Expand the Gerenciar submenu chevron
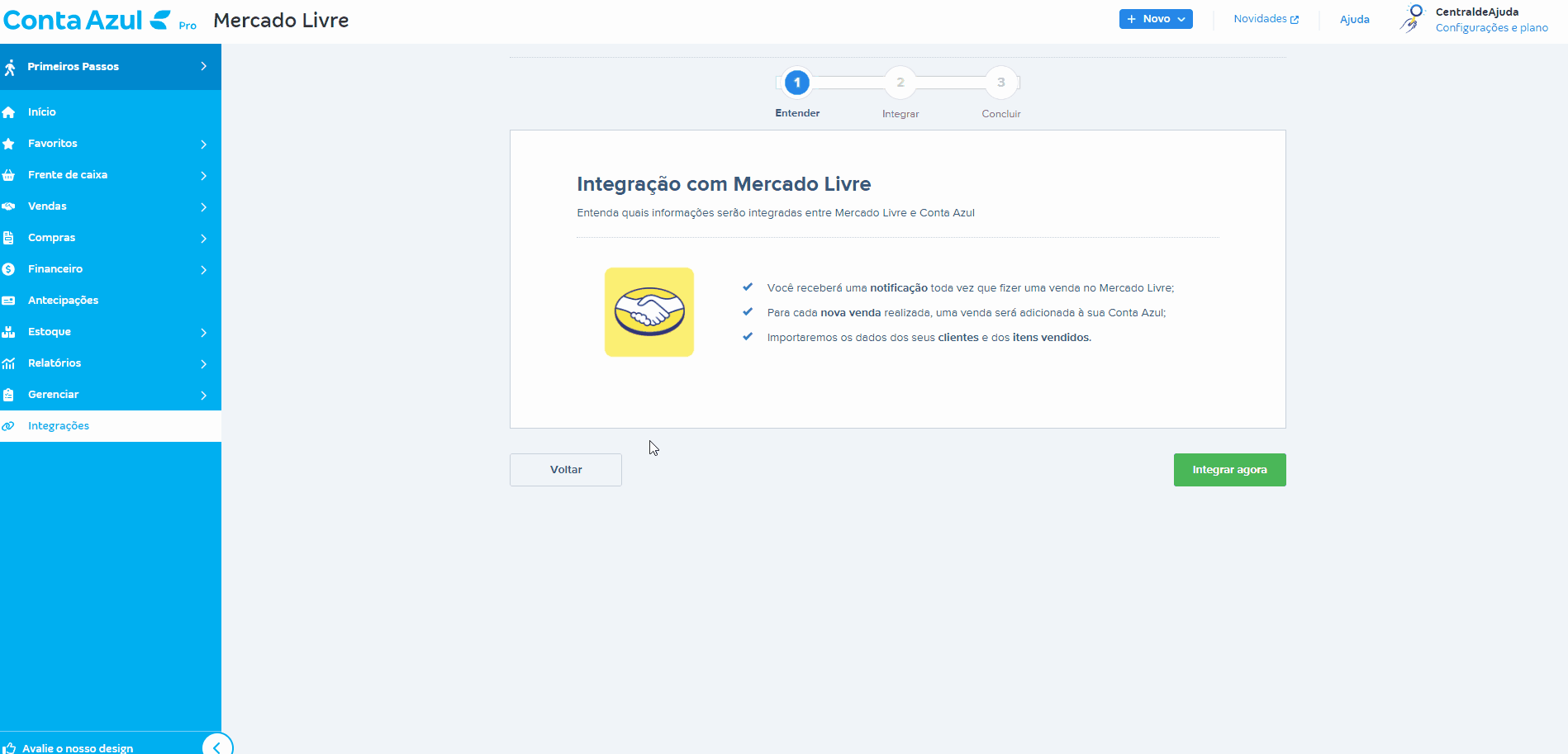Image resolution: width=1568 pixels, height=754 pixels. [x=203, y=395]
